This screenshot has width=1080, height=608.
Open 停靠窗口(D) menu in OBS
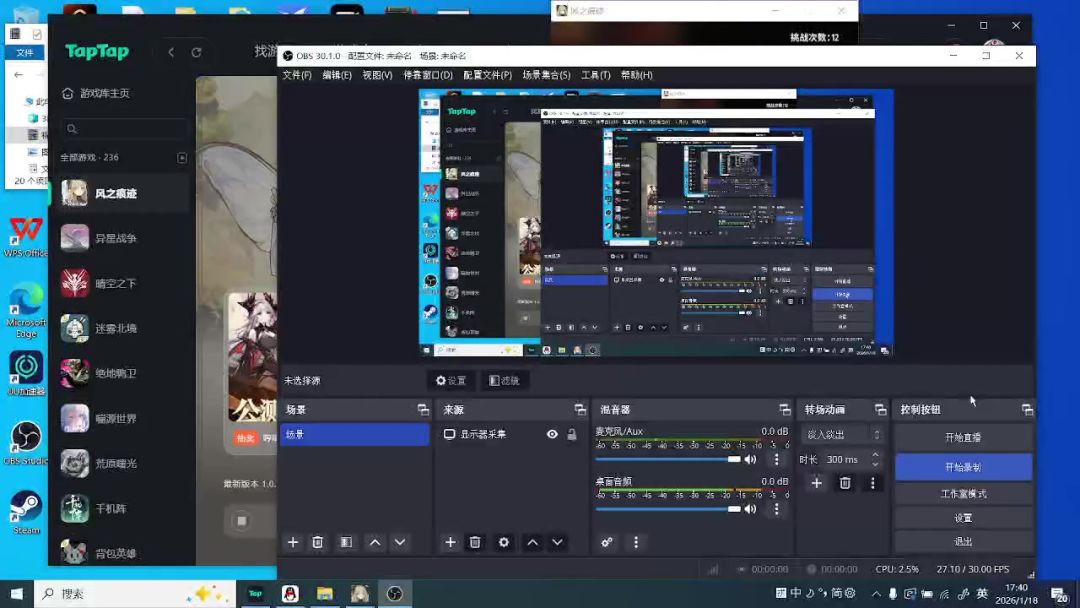428,75
